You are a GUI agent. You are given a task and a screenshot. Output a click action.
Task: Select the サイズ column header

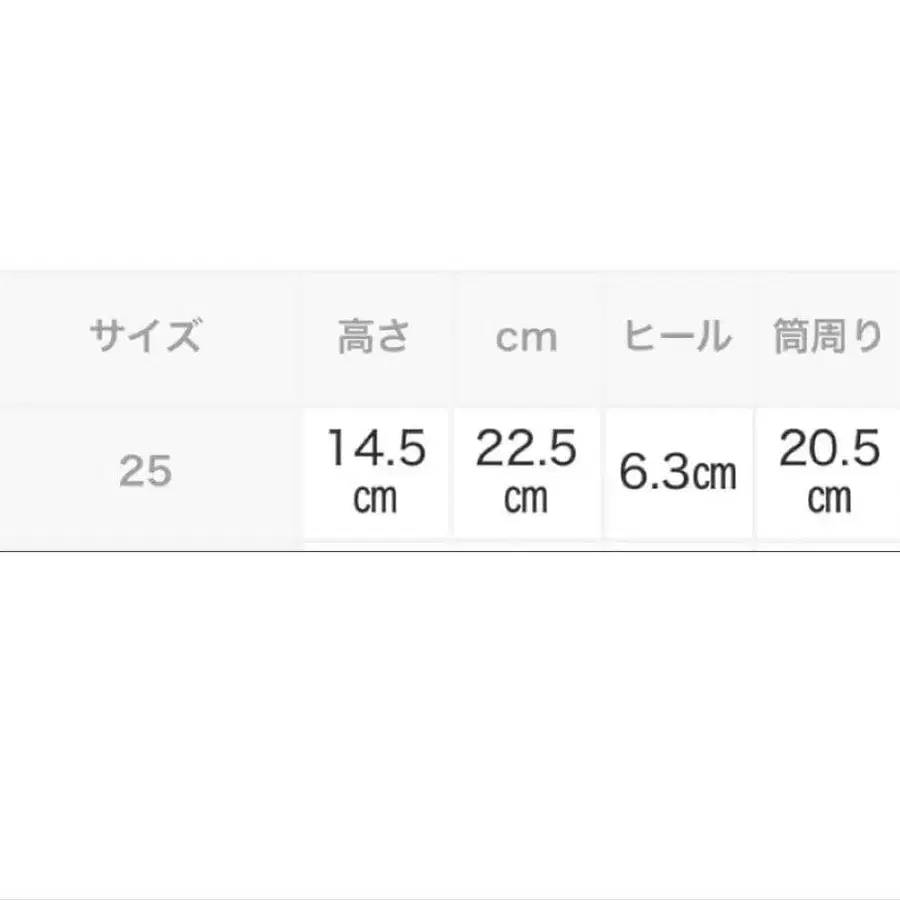145,336
